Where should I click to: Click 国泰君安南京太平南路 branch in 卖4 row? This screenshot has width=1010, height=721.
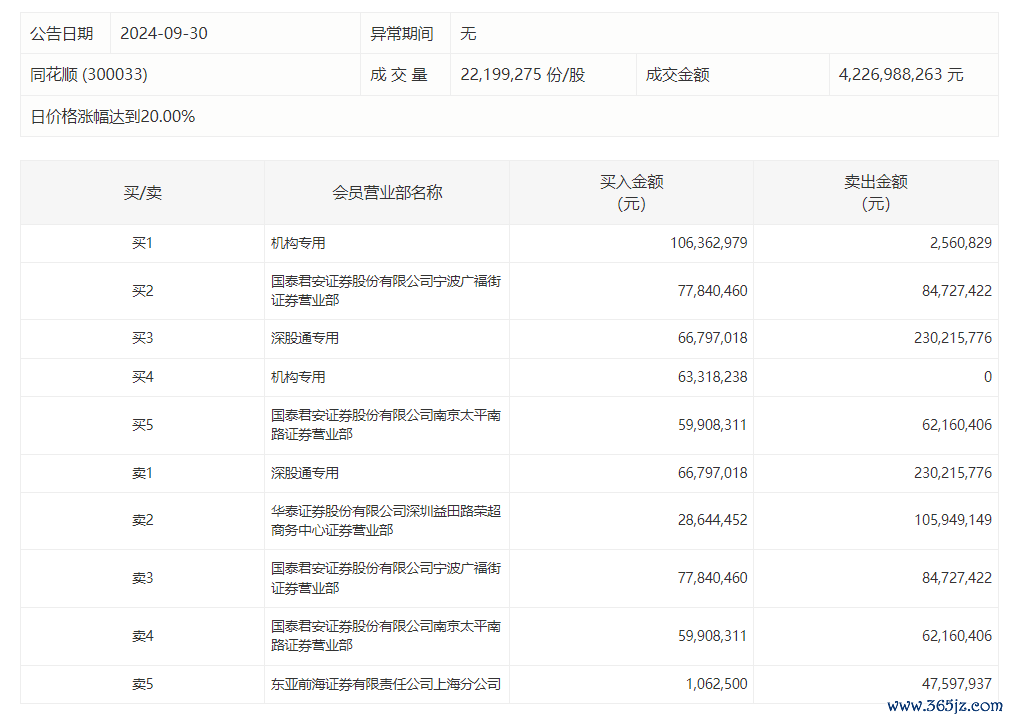[x=386, y=635]
